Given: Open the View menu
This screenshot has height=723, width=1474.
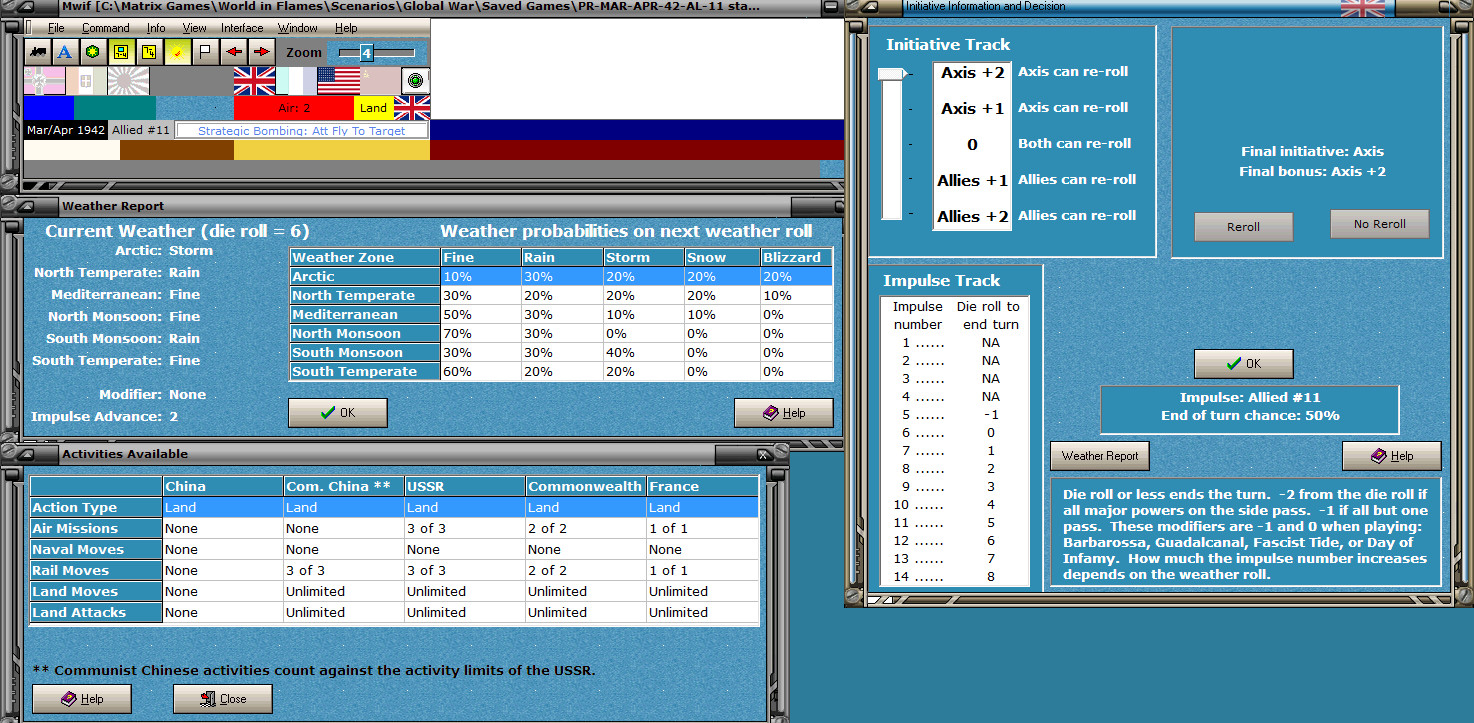Looking at the screenshot, I should 194,28.
